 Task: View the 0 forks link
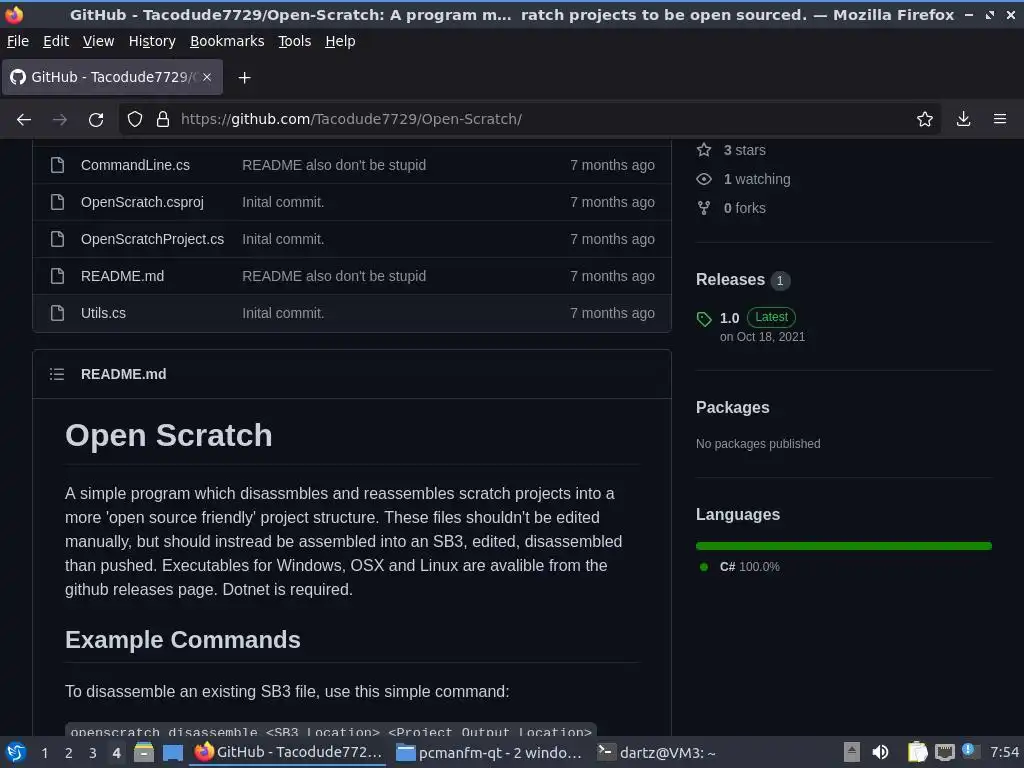coord(744,208)
